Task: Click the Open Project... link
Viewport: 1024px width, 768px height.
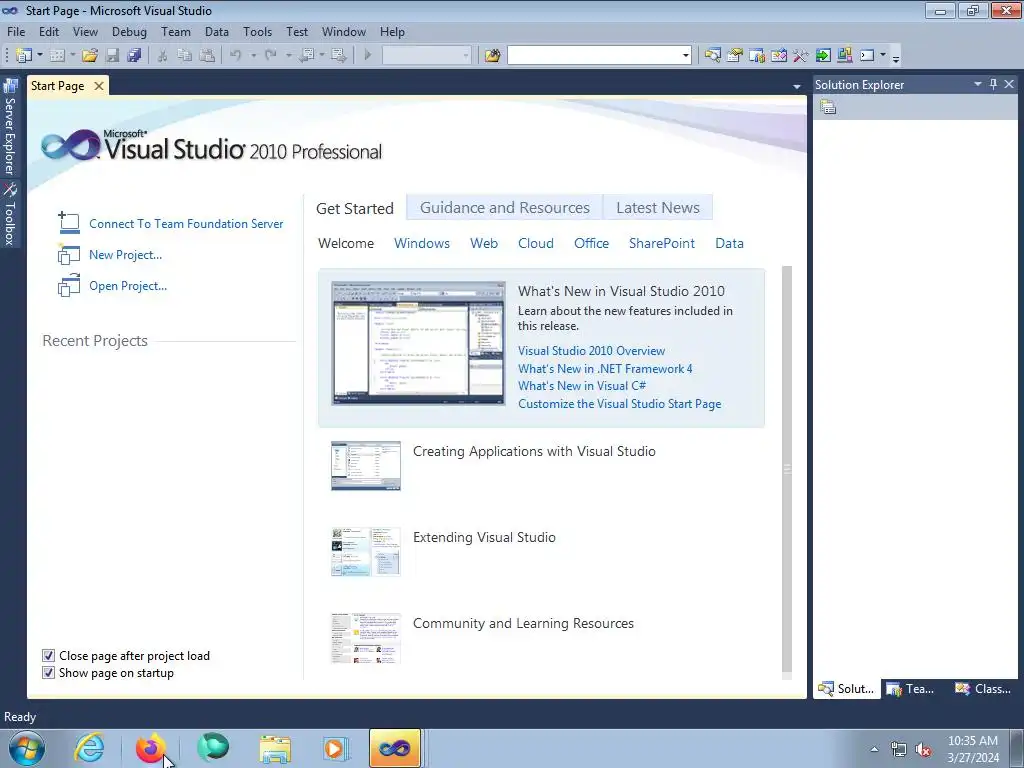Action: [x=128, y=285]
